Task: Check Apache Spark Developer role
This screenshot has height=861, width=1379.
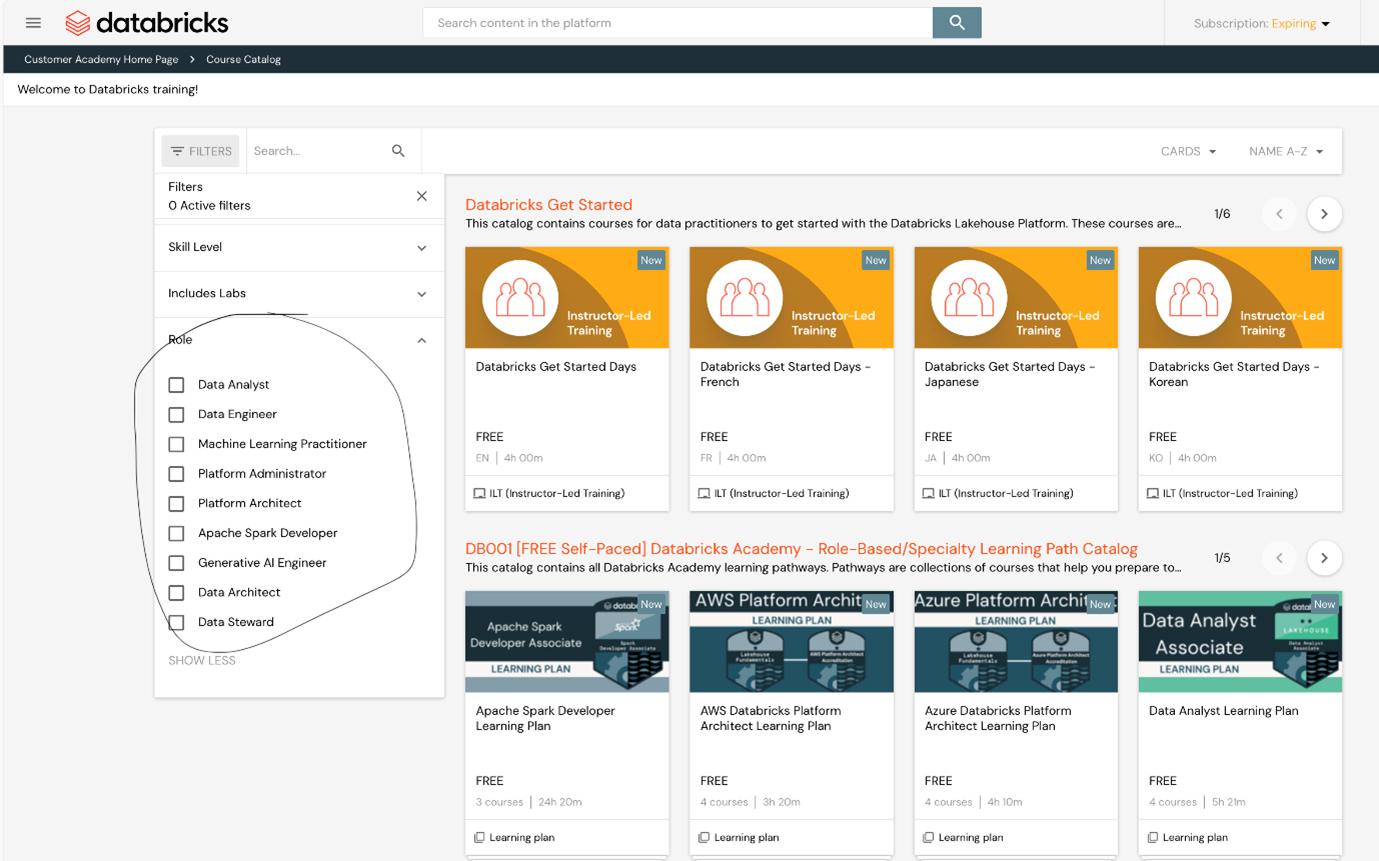Action: [x=177, y=533]
